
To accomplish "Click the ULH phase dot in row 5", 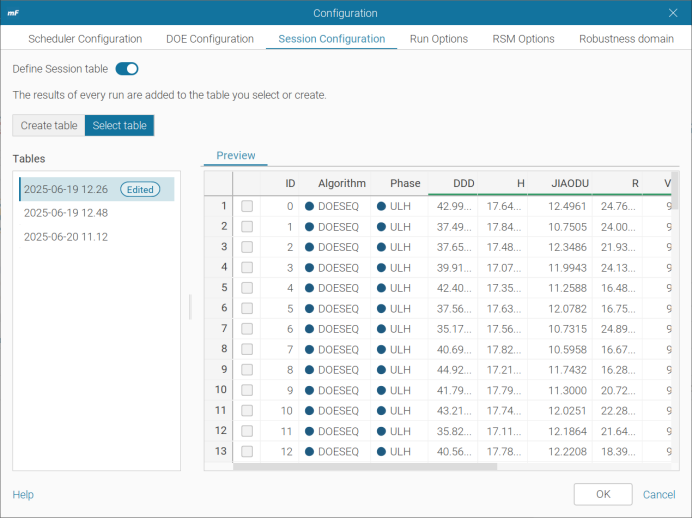I will (x=381, y=288).
